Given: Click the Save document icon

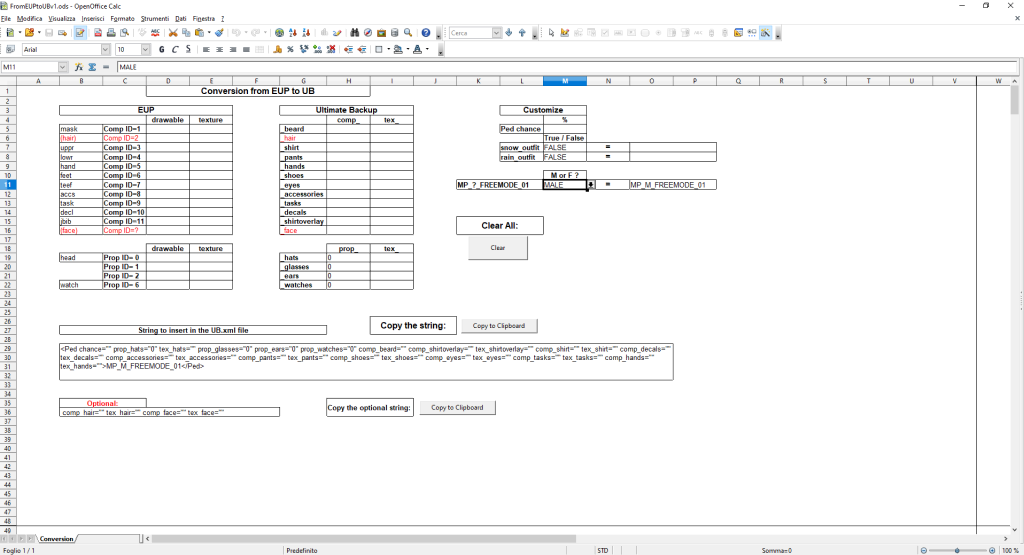Looking at the screenshot, I should (x=49, y=33).
